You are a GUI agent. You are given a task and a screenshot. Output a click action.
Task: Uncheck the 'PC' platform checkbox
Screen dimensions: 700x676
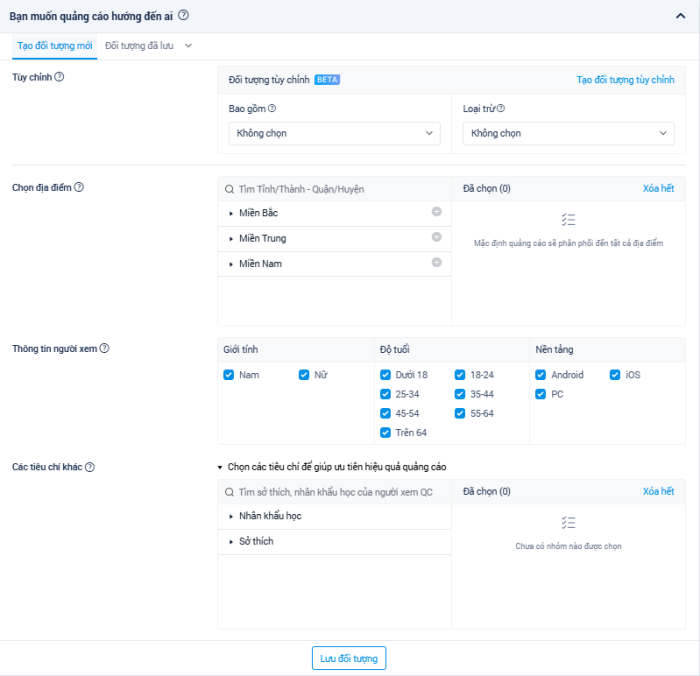click(541, 394)
